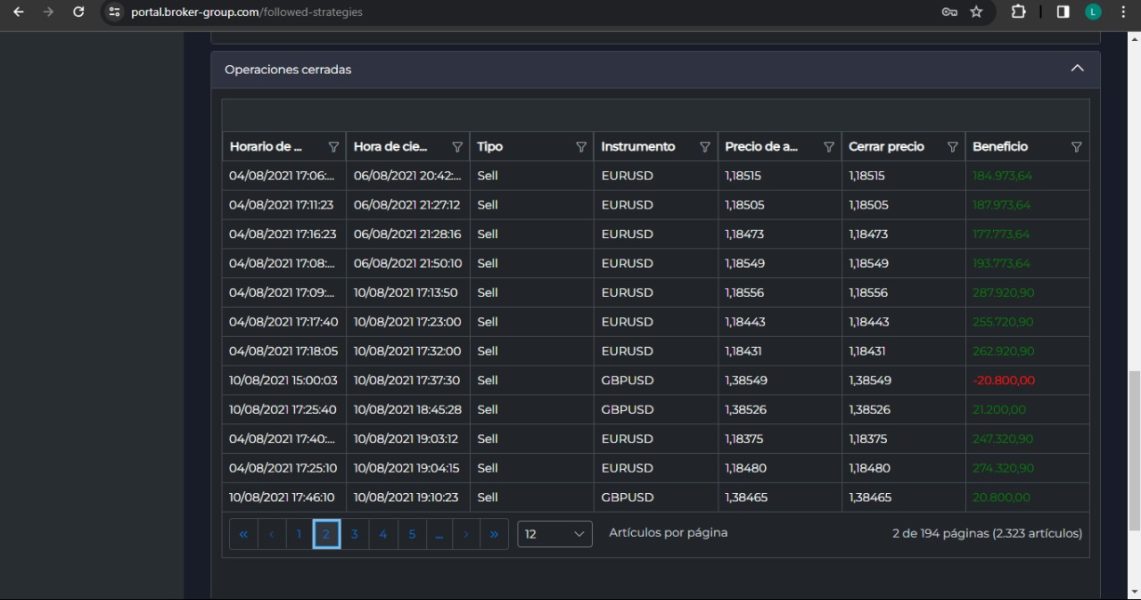
Task: Filter the Horario de apertura column
Action: (333, 147)
